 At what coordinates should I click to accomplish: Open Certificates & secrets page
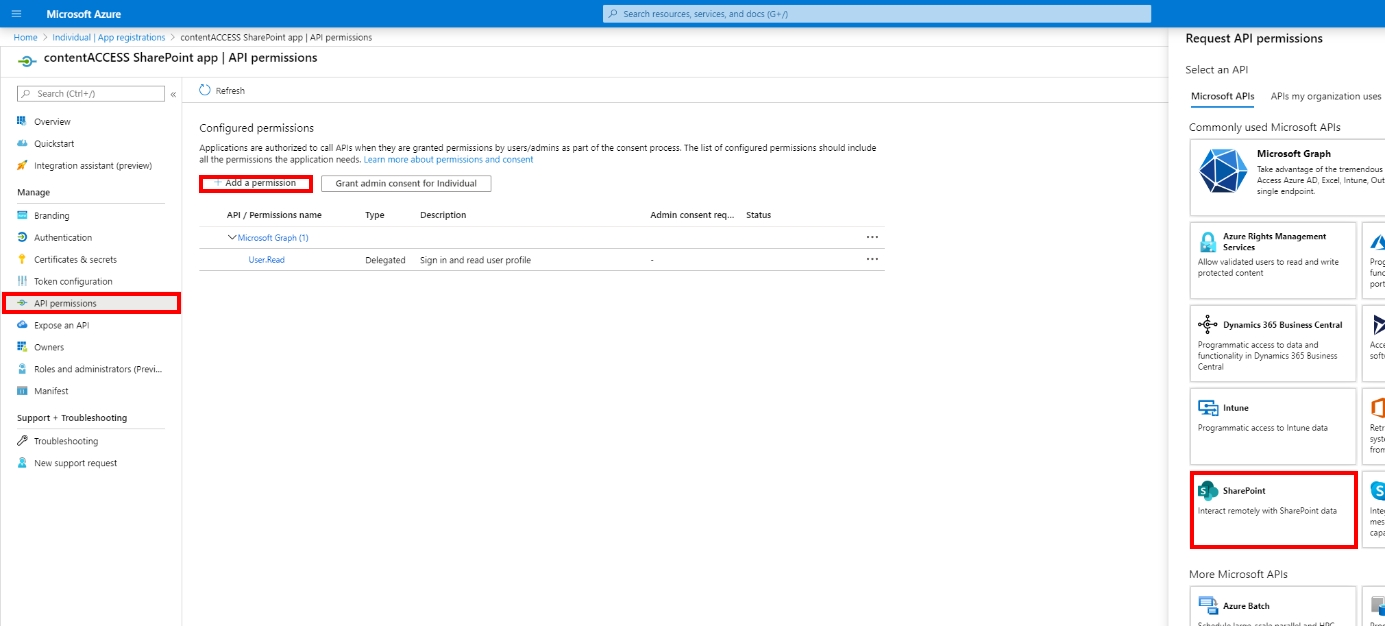(x=75, y=259)
